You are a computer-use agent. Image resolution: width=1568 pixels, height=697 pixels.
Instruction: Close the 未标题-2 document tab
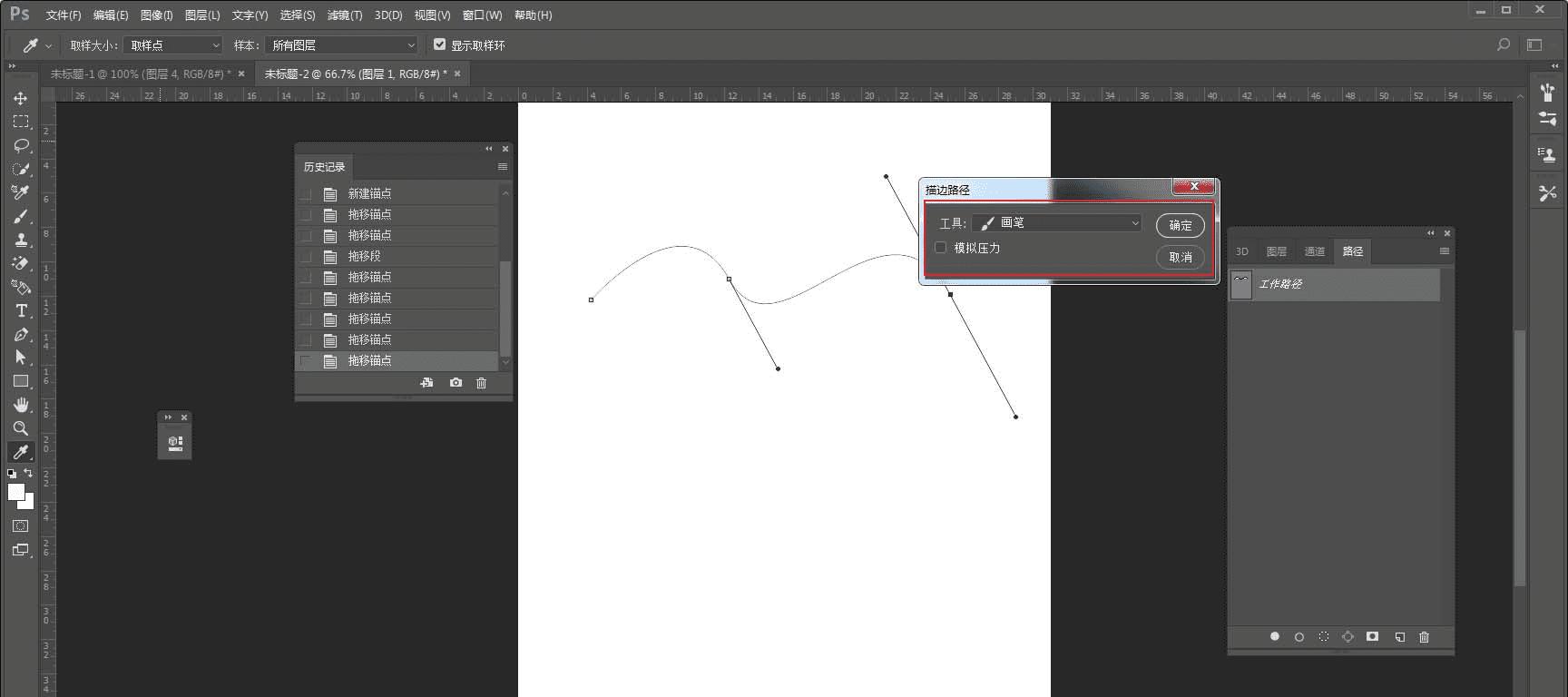457,74
